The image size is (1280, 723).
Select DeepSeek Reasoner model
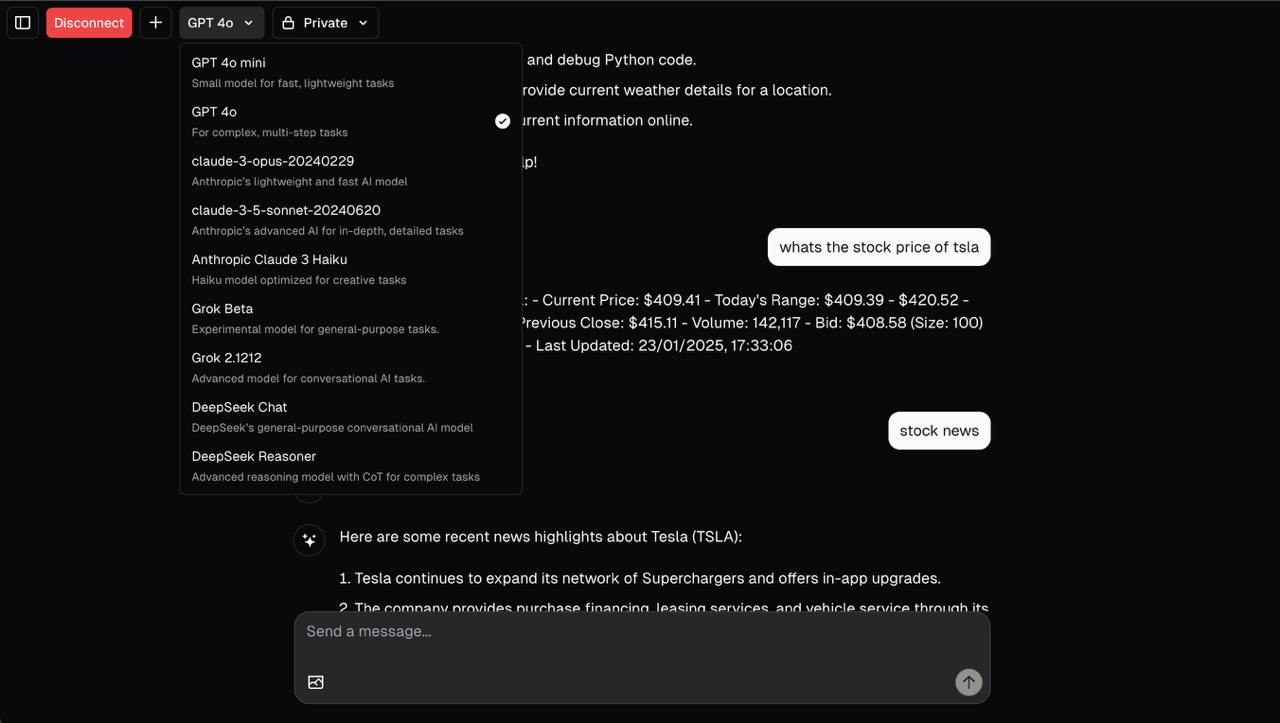click(351, 466)
